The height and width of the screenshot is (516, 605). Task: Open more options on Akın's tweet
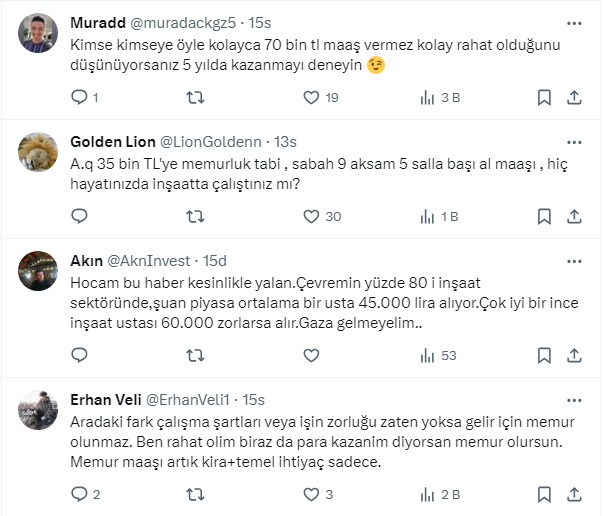click(x=575, y=261)
